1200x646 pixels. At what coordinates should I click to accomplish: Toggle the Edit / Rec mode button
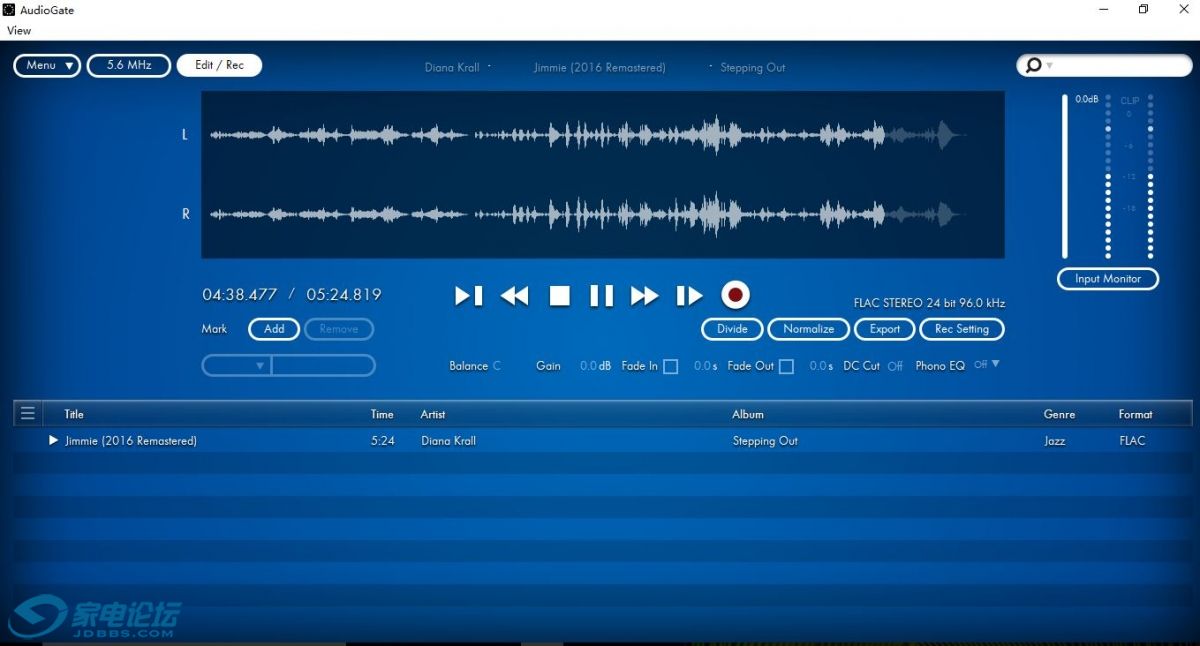219,65
